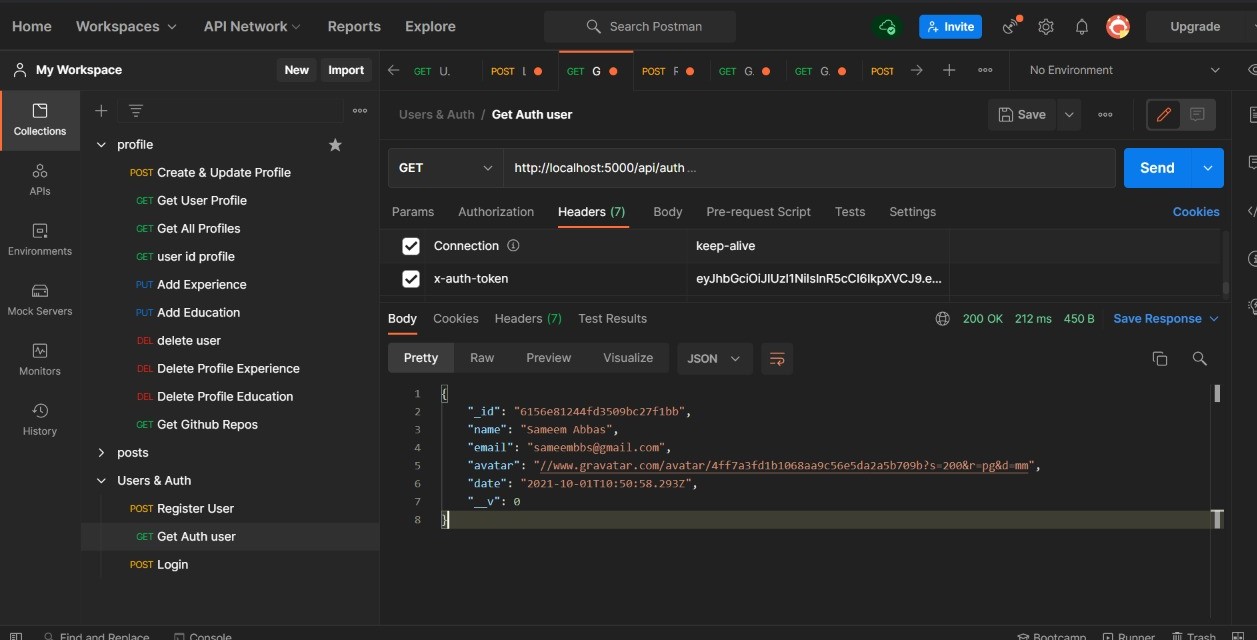Viewport: 1257px width, 640px height.
Task: Open request three-dot options next to Save
Action: tap(1105, 115)
